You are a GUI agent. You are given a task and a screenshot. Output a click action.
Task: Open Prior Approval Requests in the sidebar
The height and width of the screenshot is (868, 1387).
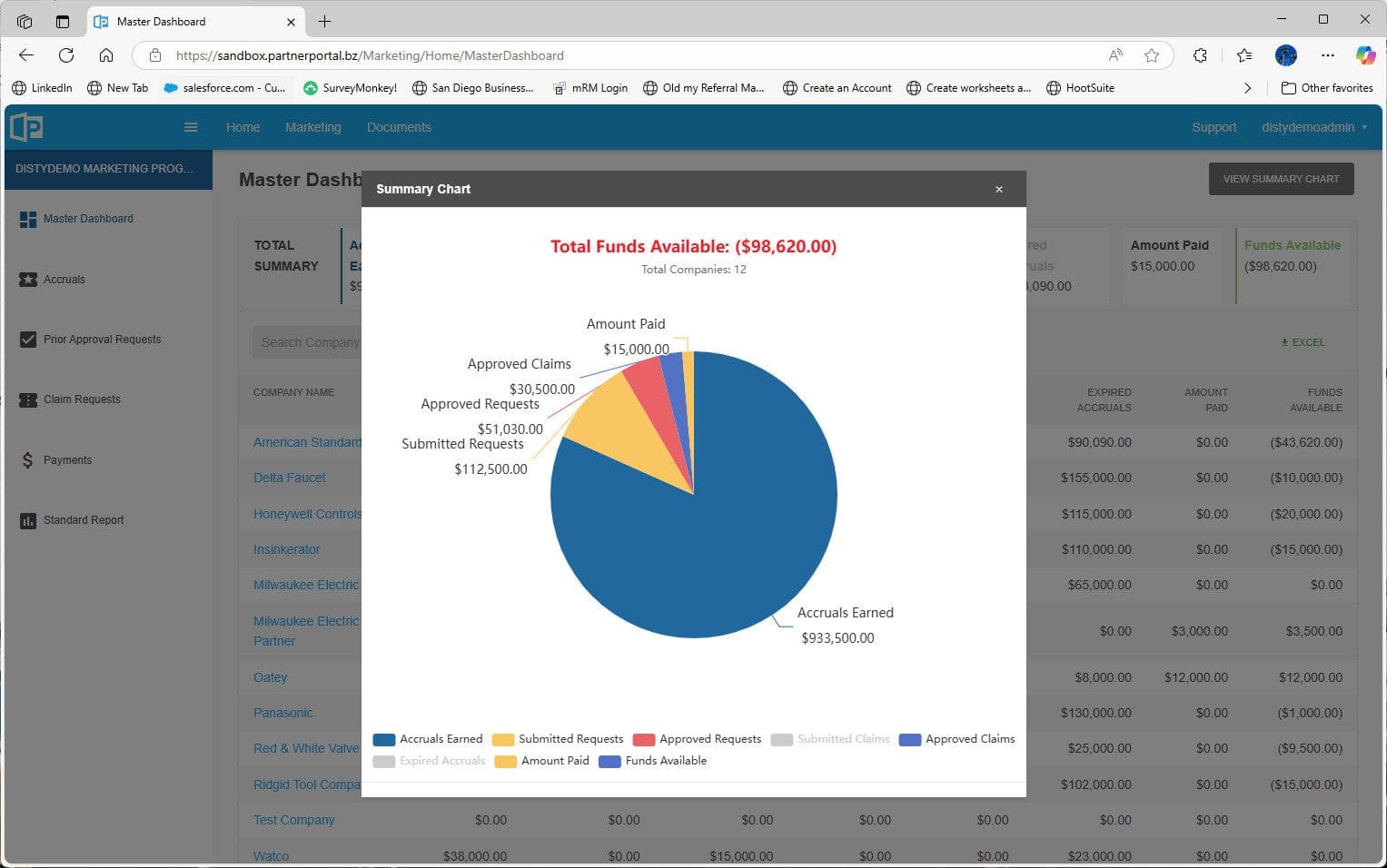click(28, 339)
